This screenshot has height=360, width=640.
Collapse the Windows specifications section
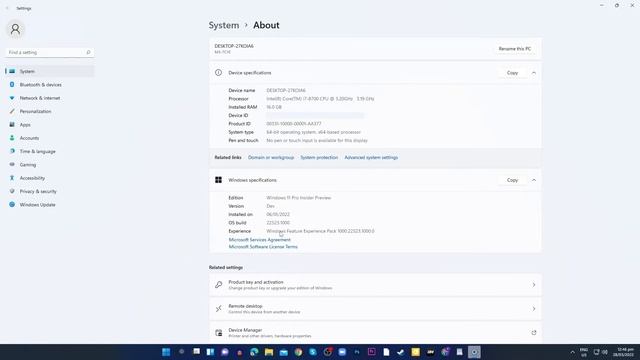point(533,180)
